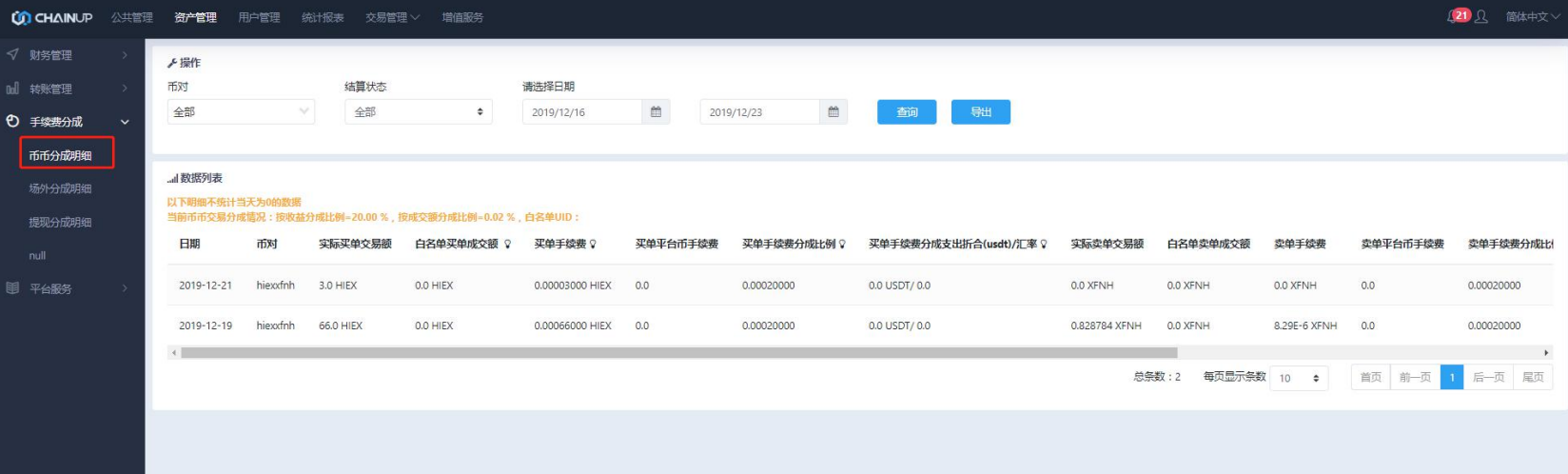Click the 财务管理 sidebar icon

tap(12, 54)
